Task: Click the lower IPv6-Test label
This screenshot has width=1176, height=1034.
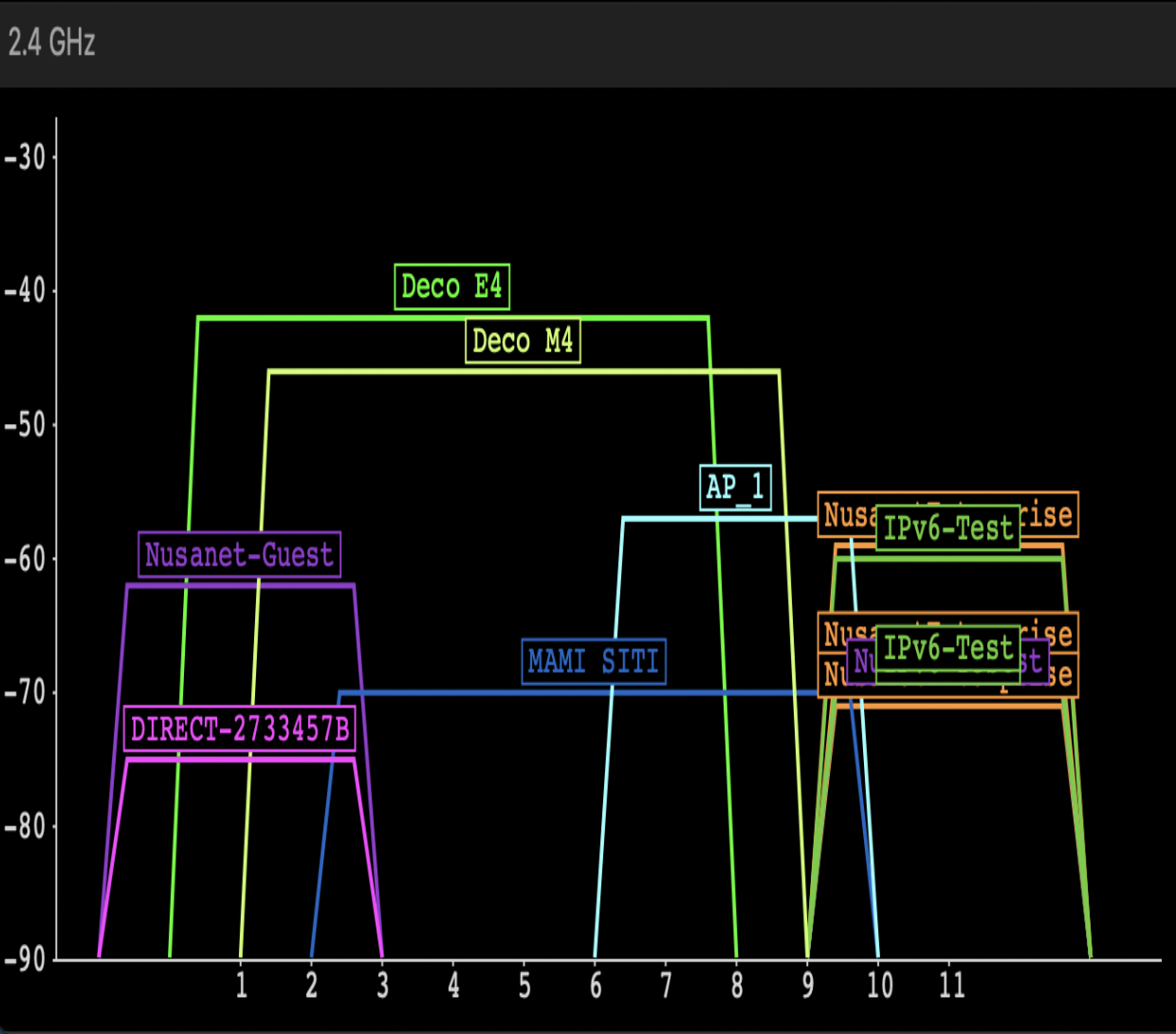Action: [x=947, y=649]
